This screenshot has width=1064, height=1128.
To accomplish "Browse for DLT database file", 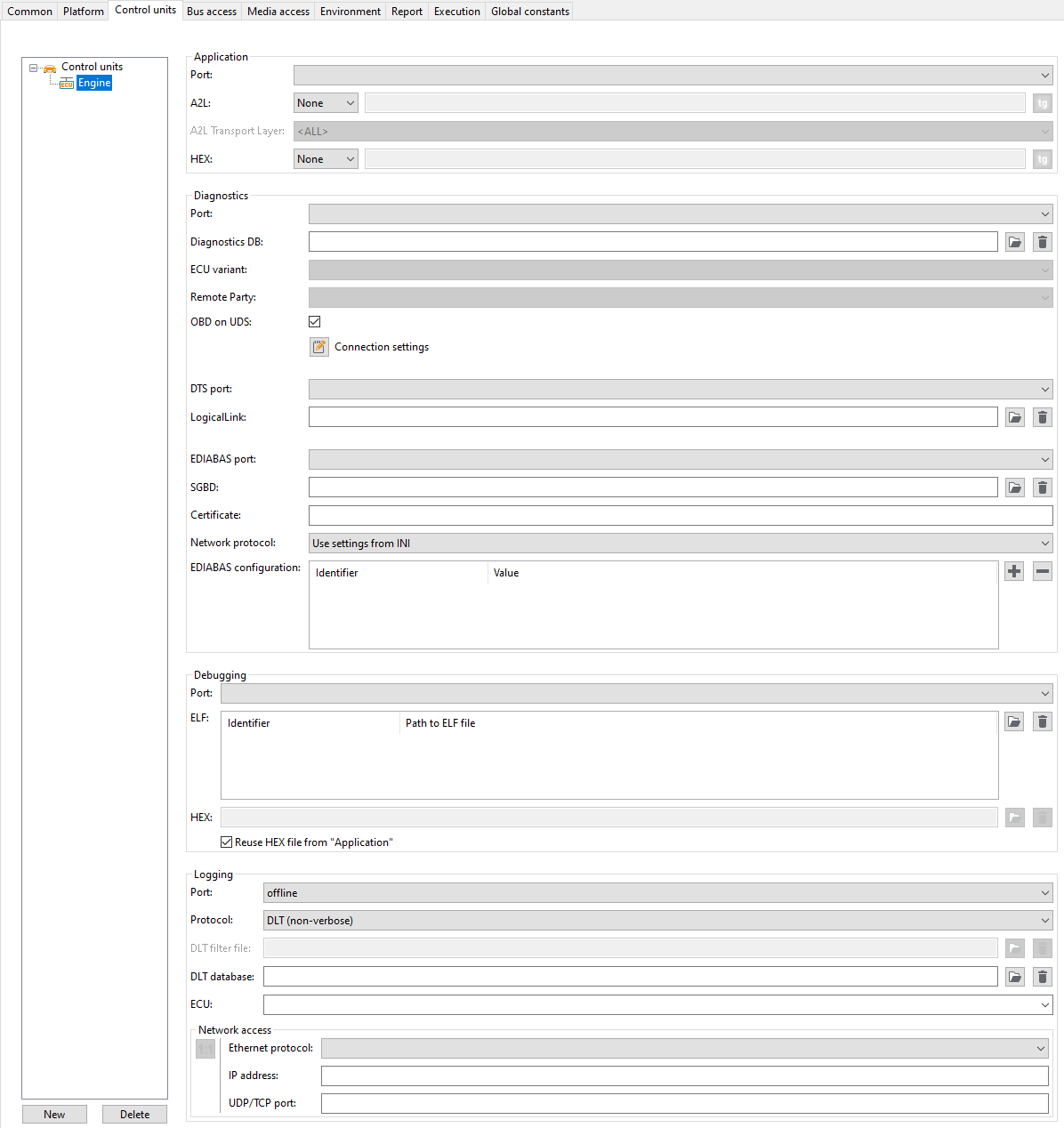I will 1015,977.
